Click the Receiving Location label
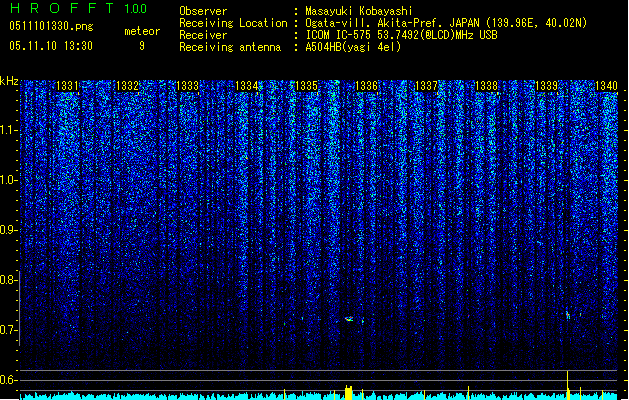 (x=233, y=23)
